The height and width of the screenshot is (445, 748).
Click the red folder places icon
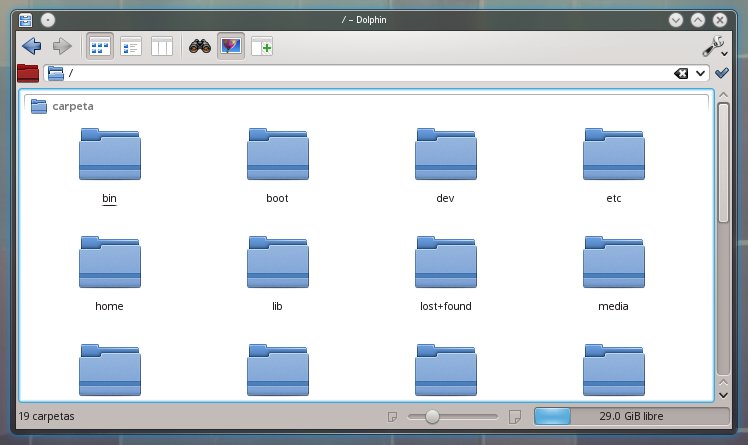[28, 73]
